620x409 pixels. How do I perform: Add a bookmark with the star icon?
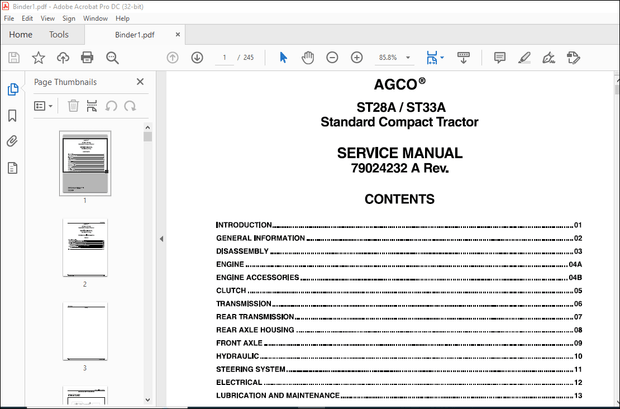pos(38,58)
